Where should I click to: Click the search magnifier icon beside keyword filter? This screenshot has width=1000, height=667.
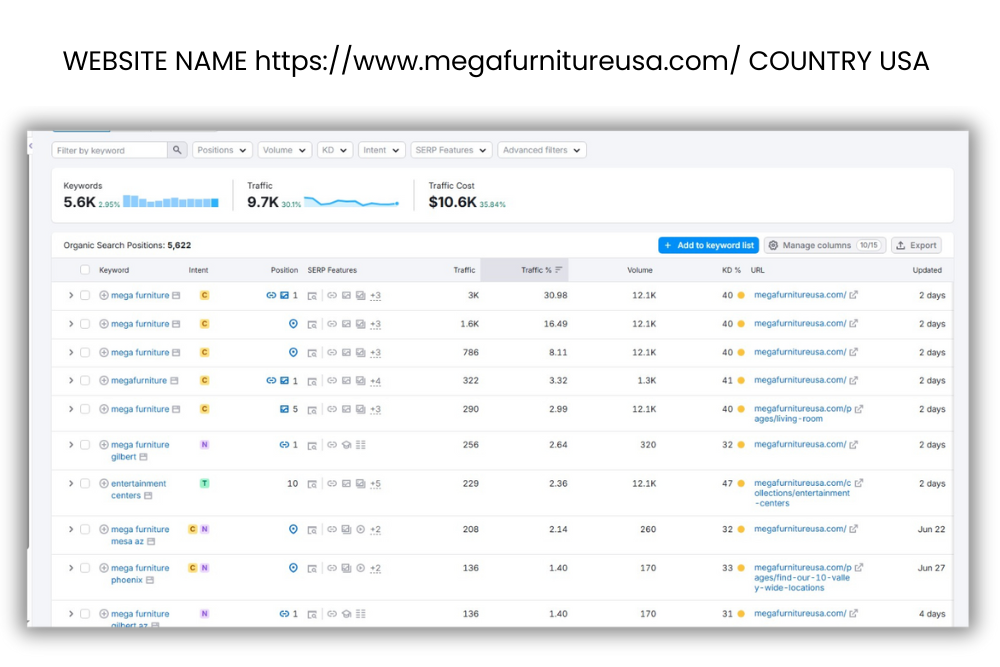point(177,150)
